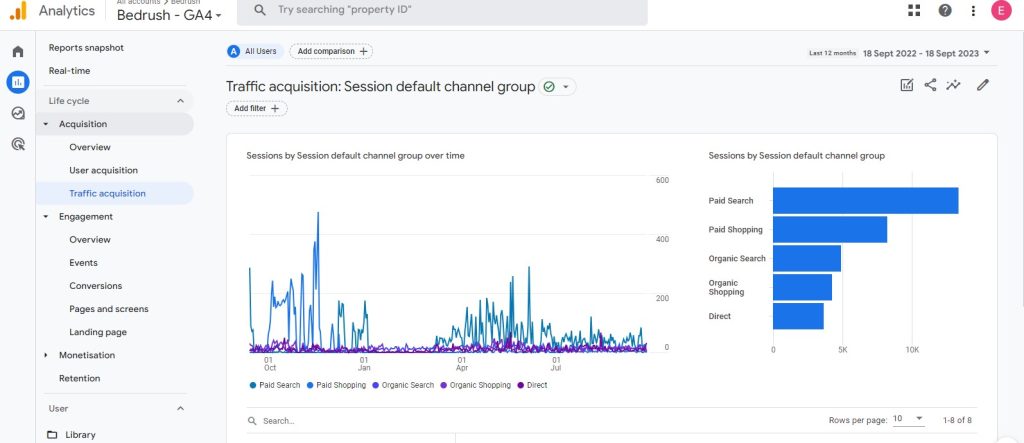The width and height of the screenshot is (1024, 443).
Task: Click Add comparison button
Action: tap(331, 51)
